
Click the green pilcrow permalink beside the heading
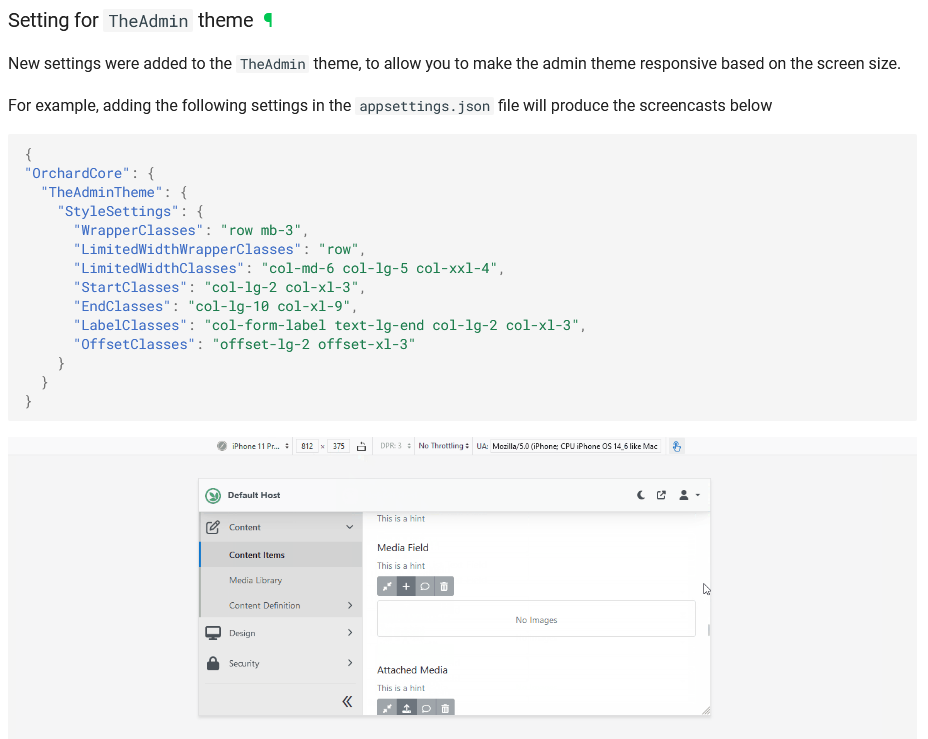268,21
